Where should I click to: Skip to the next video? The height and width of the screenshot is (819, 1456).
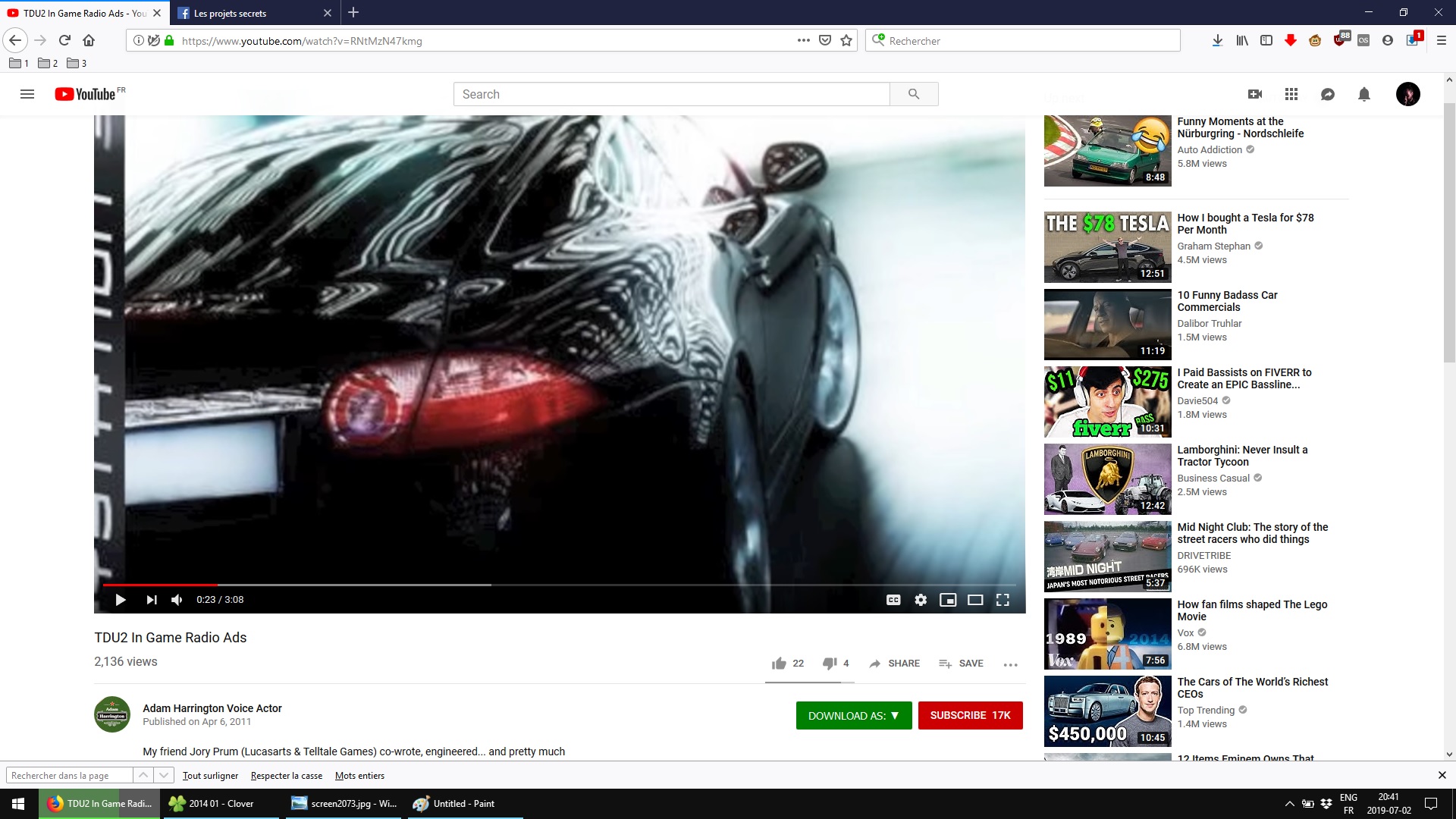point(152,600)
